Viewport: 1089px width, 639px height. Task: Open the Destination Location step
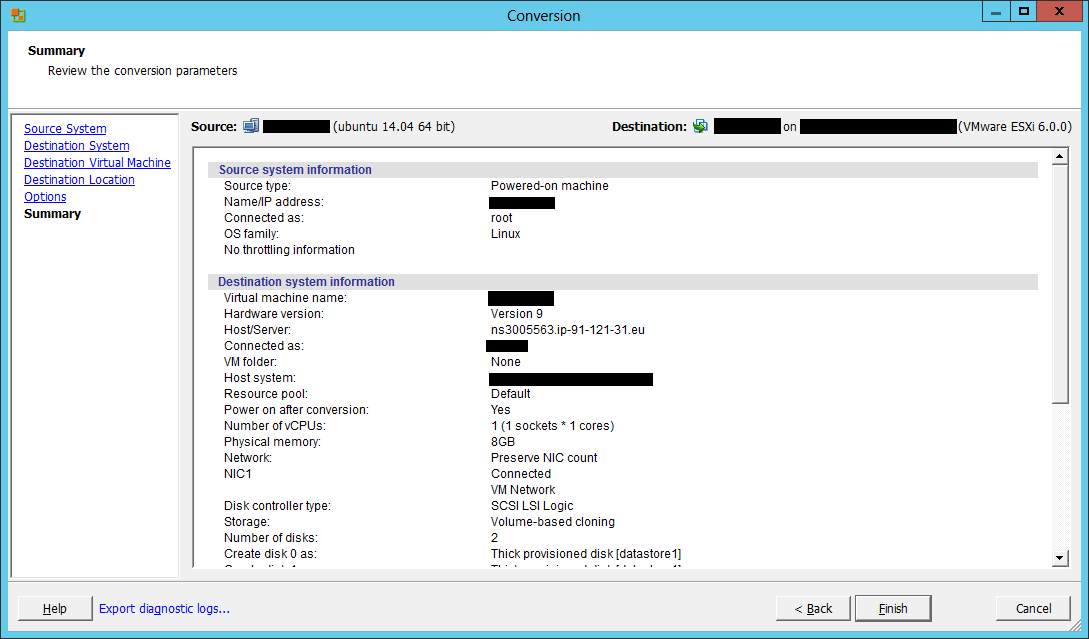point(79,180)
